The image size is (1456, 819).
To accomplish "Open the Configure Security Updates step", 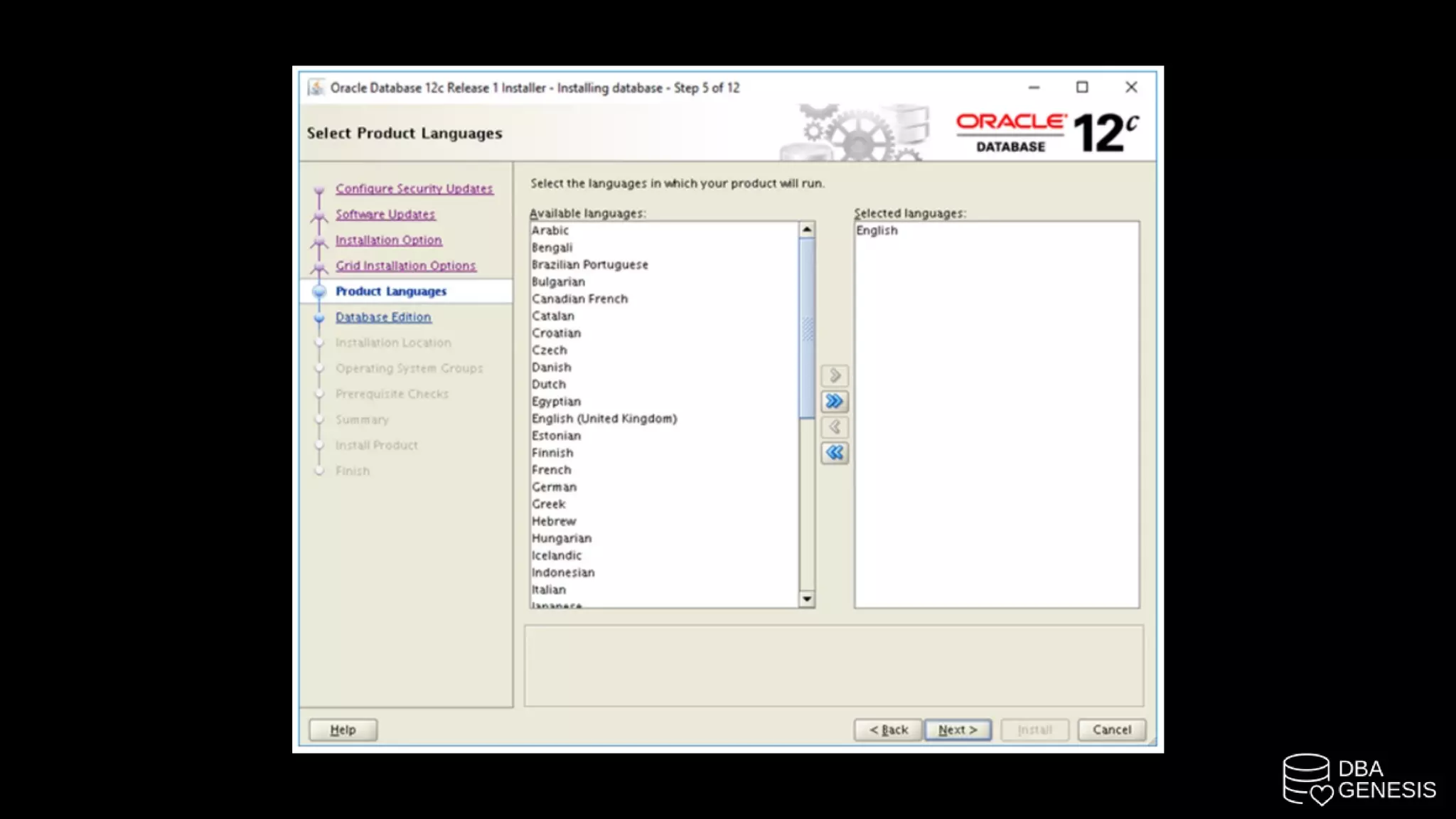I will [414, 188].
